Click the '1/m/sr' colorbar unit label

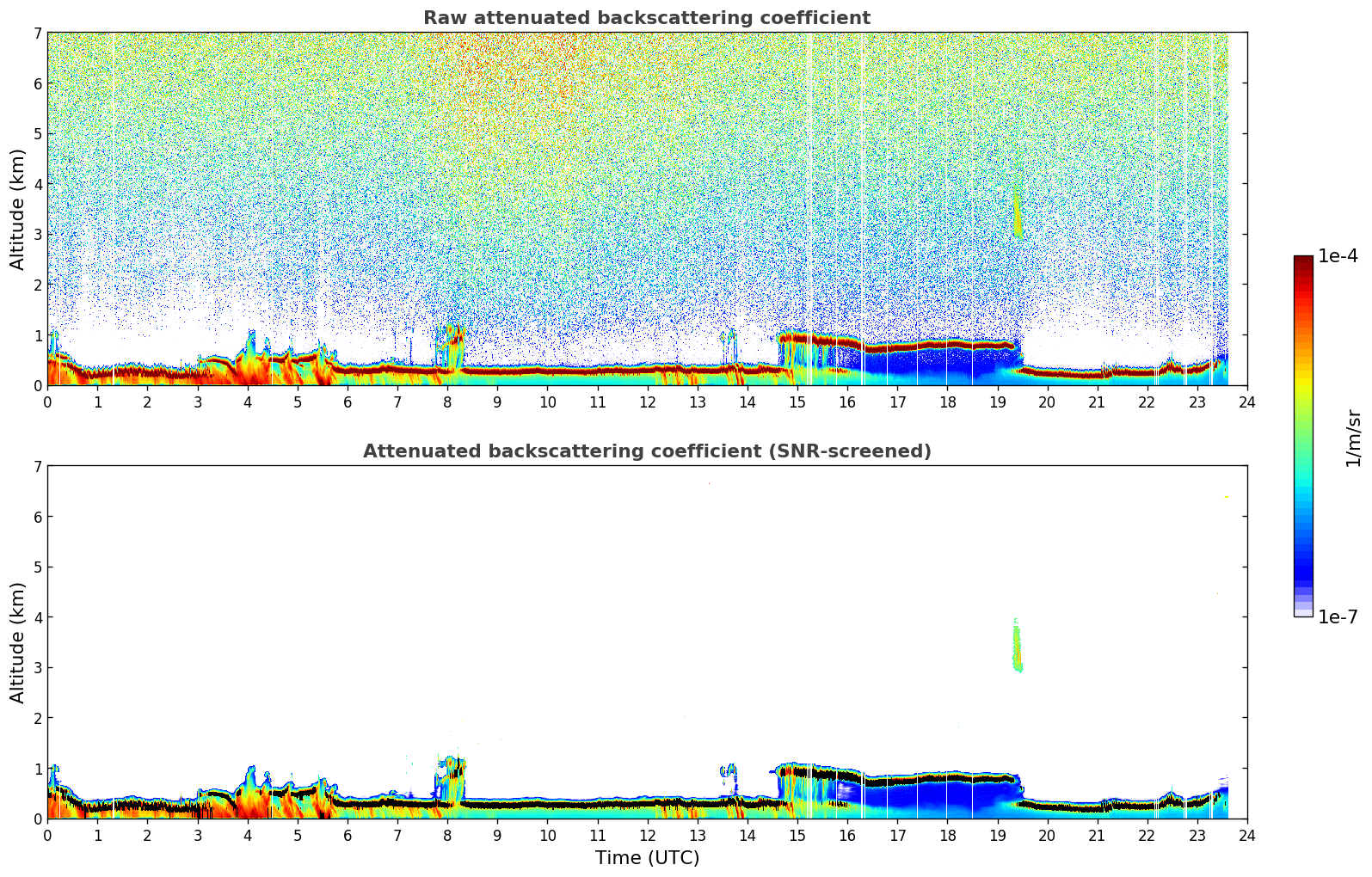[1353, 437]
